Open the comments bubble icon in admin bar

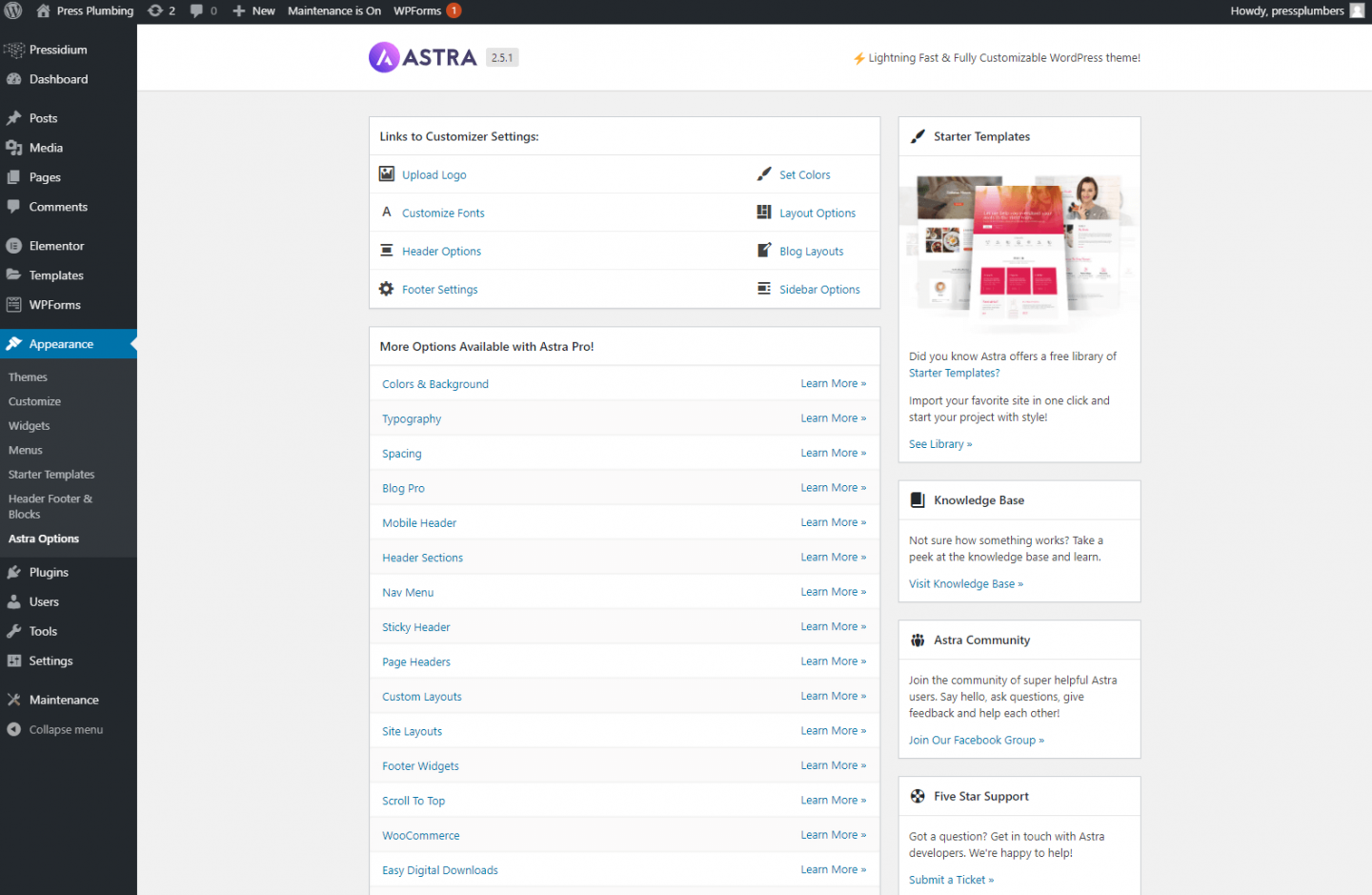point(196,10)
